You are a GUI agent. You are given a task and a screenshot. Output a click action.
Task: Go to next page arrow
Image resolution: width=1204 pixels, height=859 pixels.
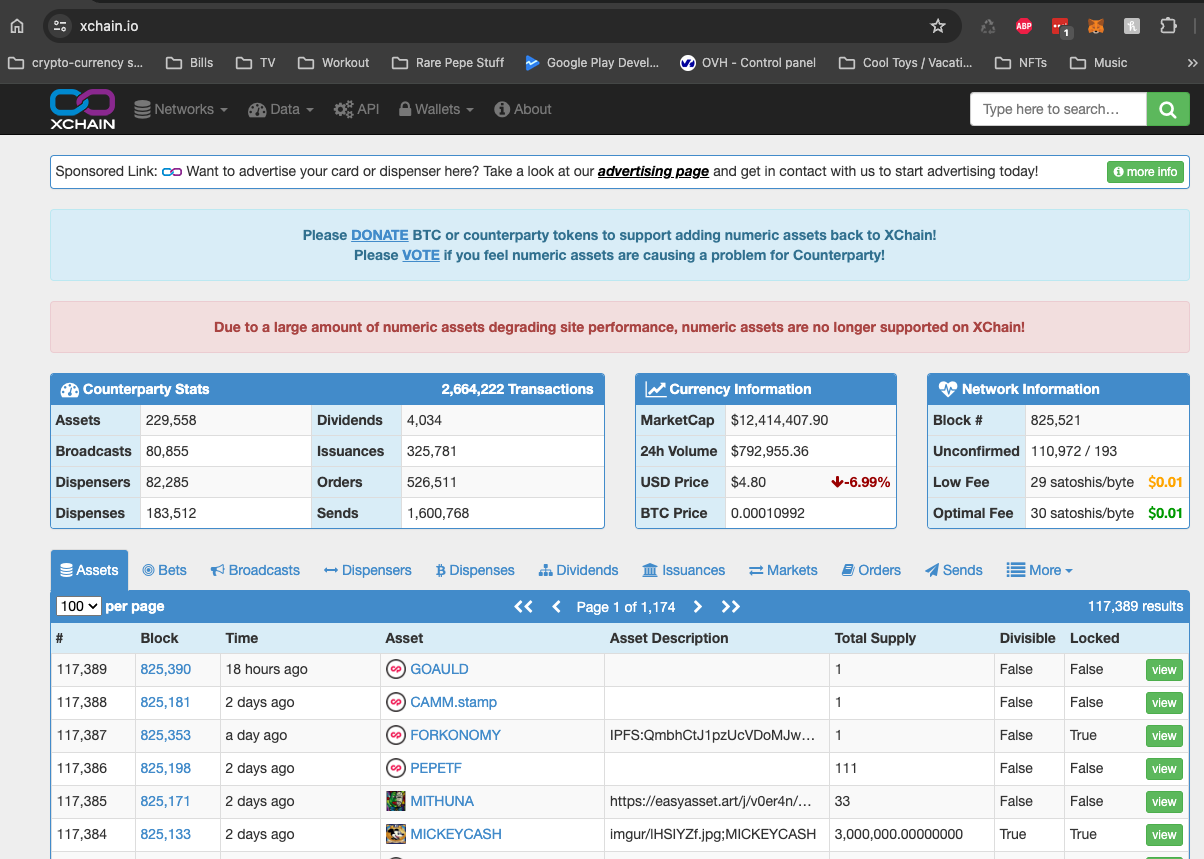click(697, 606)
